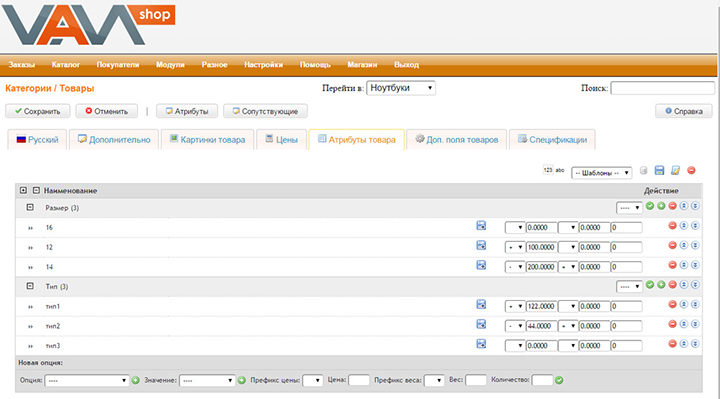Click the Поиск search field
This screenshot has width=720, height=399.
click(x=662, y=88)
